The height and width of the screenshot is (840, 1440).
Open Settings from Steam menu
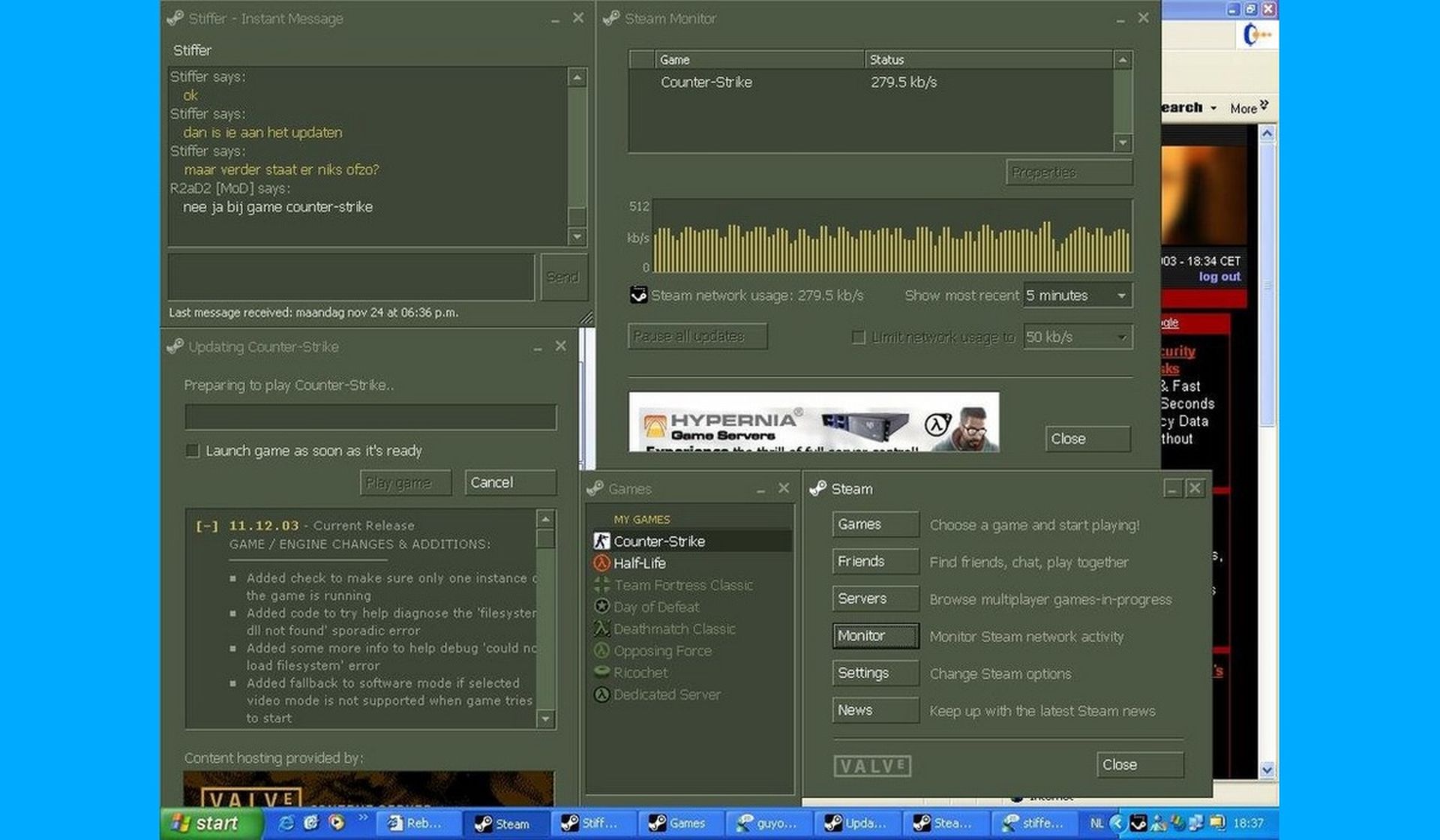coord(874,673)
